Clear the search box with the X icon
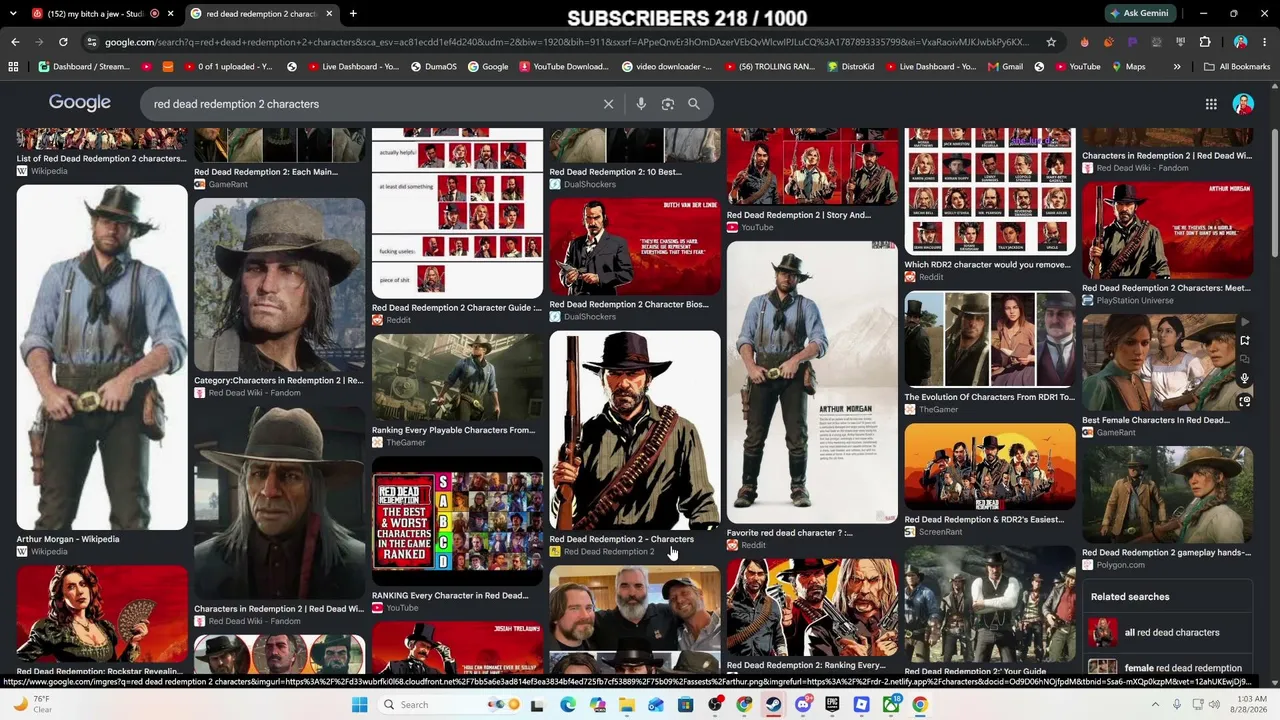The width and height of the screenshot is (1280, 720). point(608,104)
